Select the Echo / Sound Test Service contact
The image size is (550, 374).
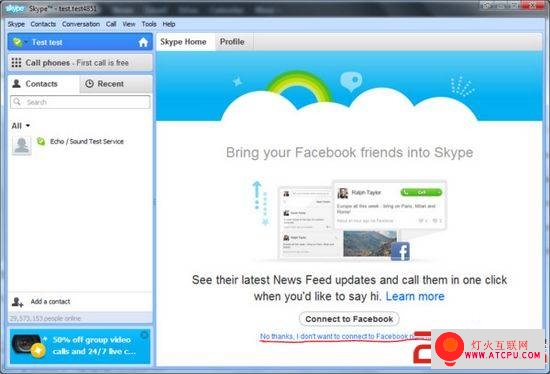click(80, 145)
